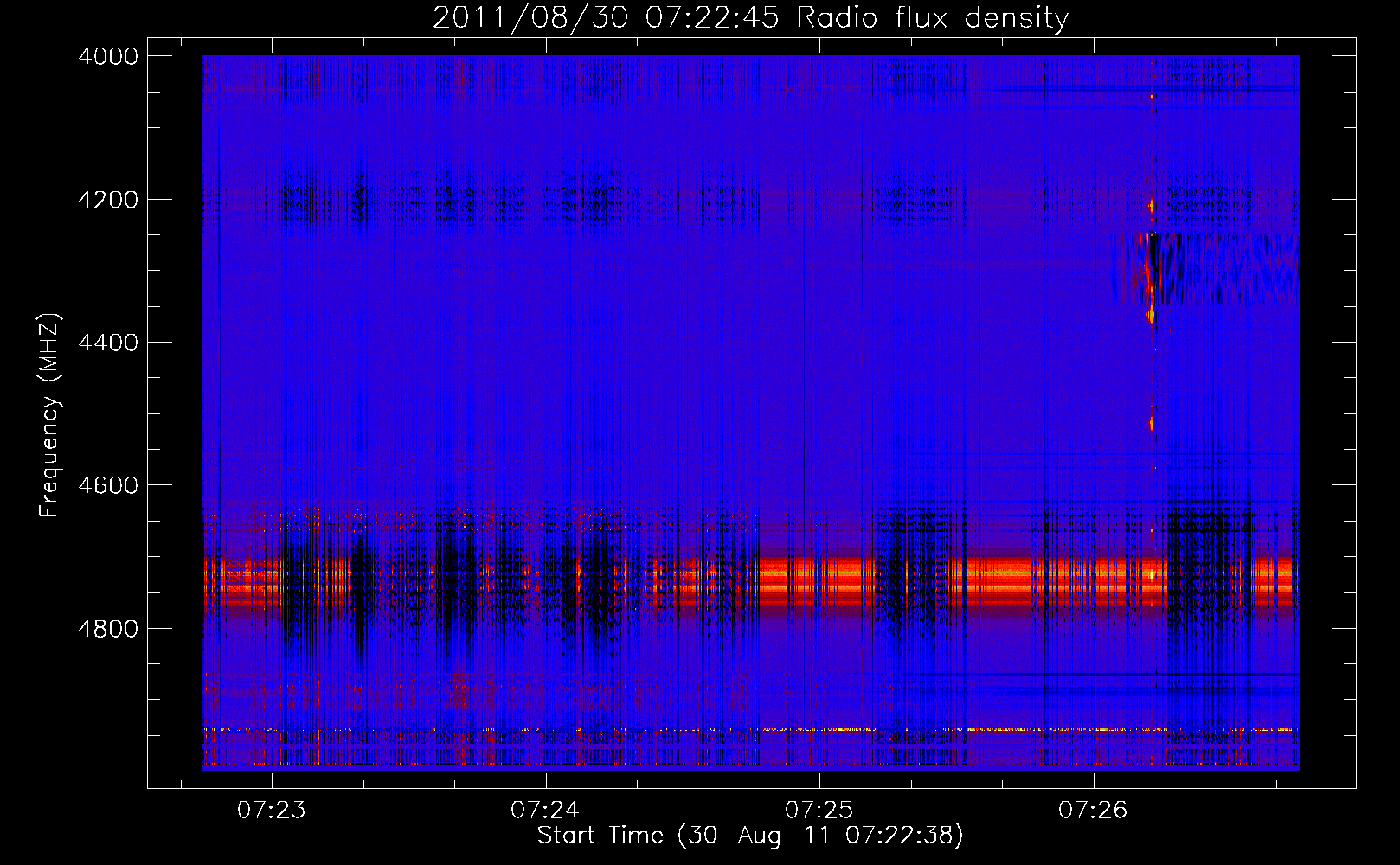1400x865 pixels.
Task: Click the 07:23 time tick label
Action: pyautogui.click(x=272, y=811)
